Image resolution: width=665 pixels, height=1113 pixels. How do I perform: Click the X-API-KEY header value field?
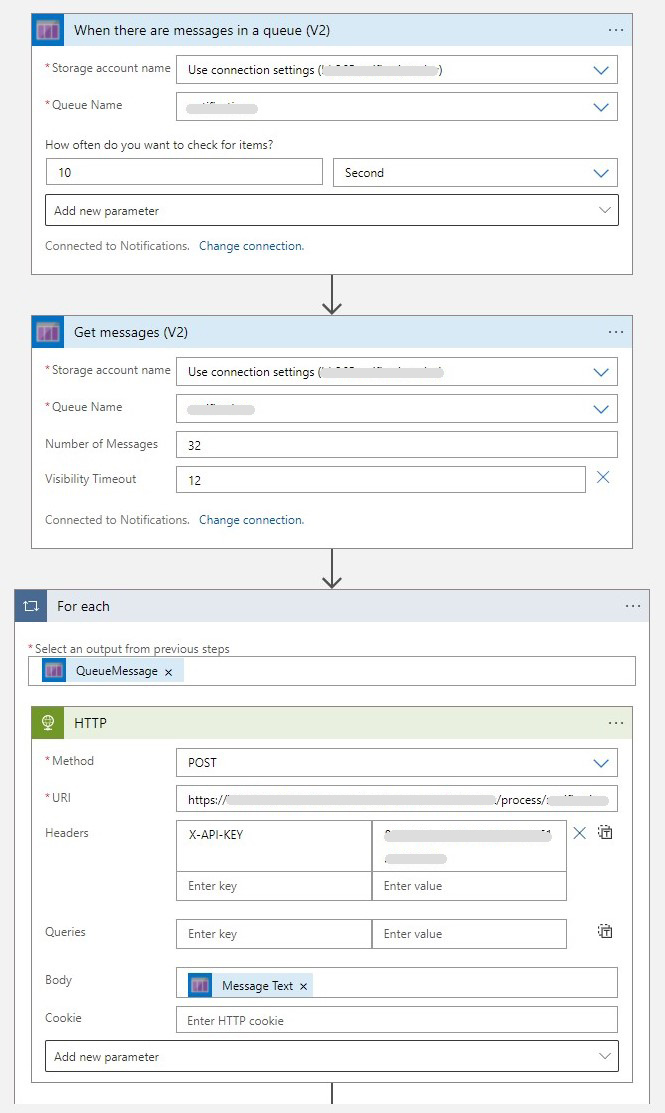[469, 846]
